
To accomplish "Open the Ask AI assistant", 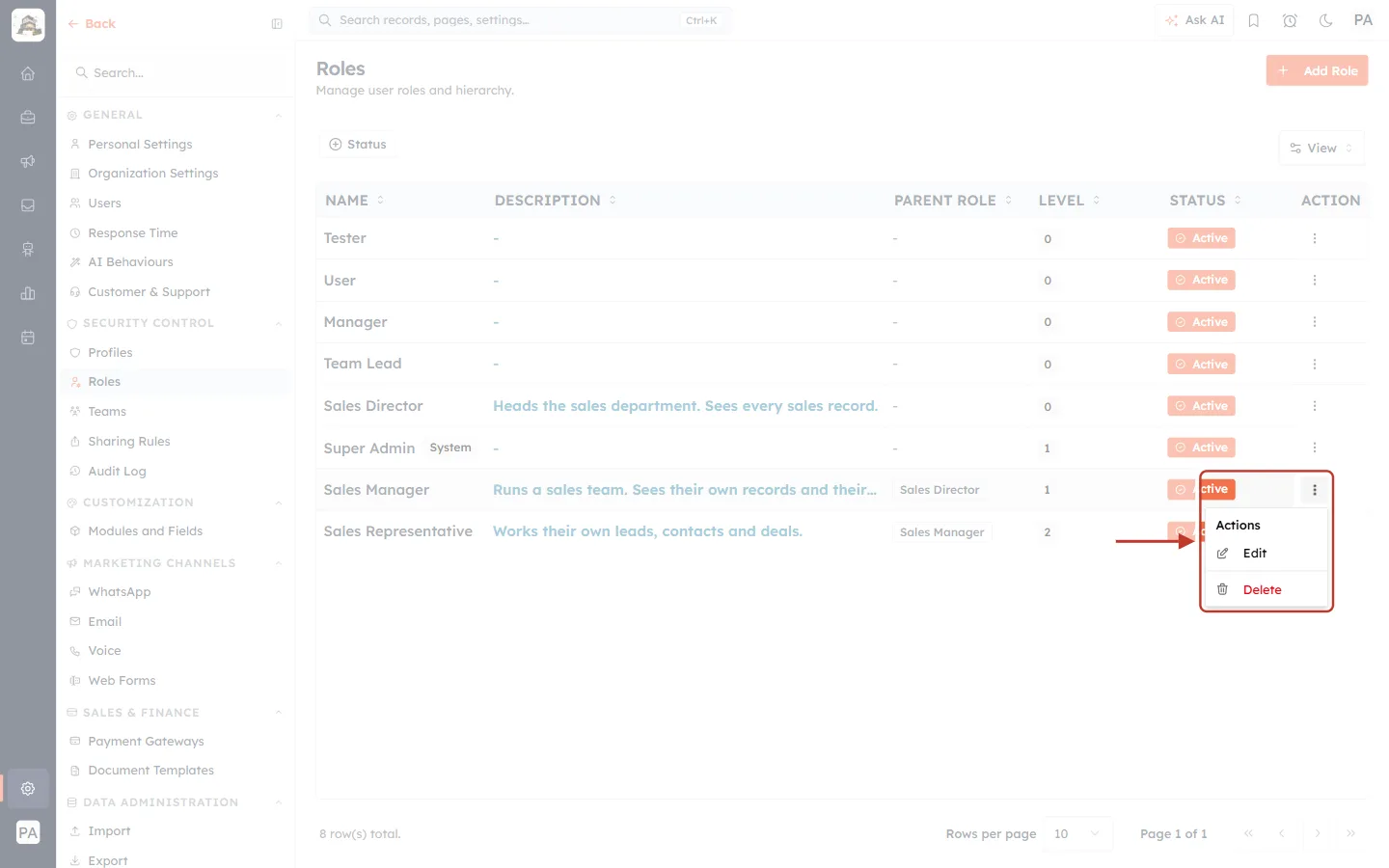I will click(1194, 20).
